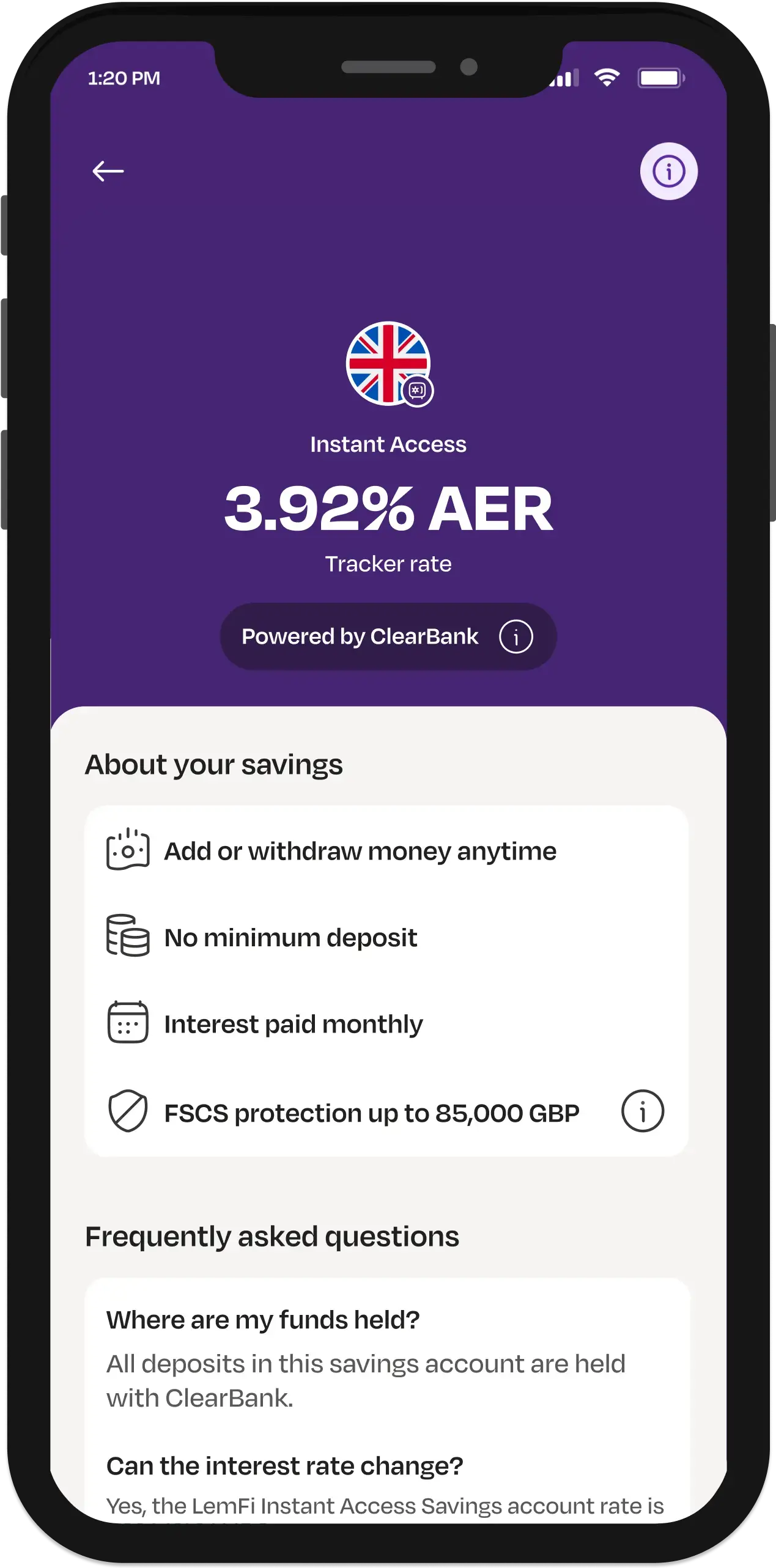Select the Tracker rate label

click(x=388, y=564)
